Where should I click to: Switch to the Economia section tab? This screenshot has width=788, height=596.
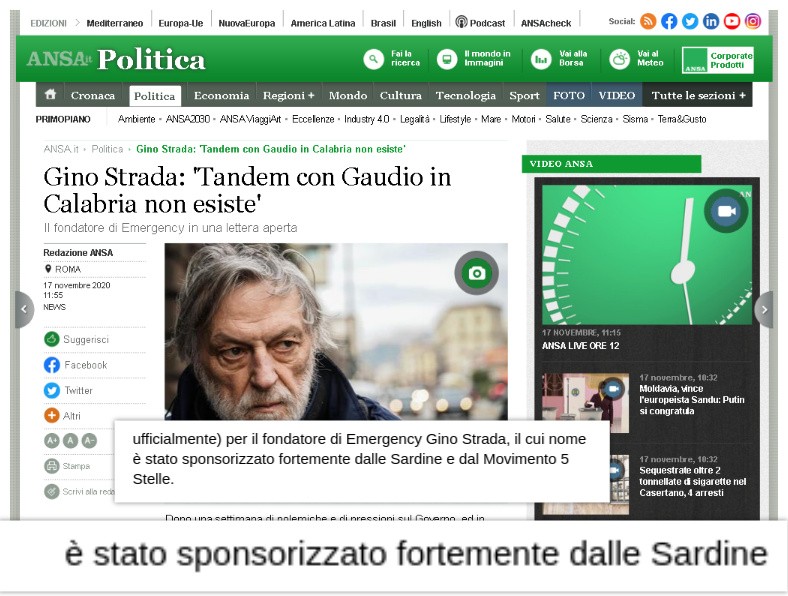[x=221, y=95]
